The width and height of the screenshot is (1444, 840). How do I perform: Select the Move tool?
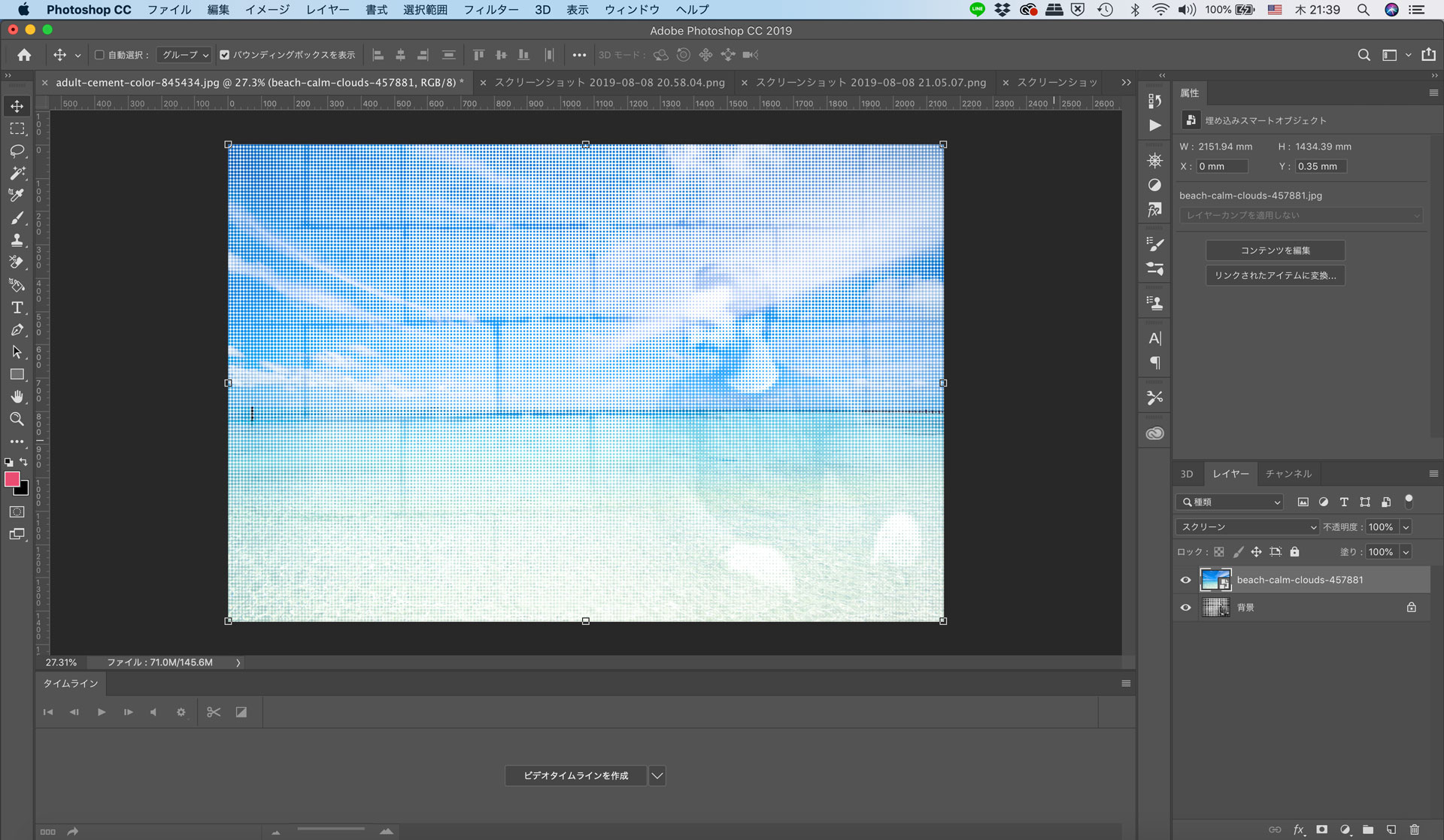[17, 106]
